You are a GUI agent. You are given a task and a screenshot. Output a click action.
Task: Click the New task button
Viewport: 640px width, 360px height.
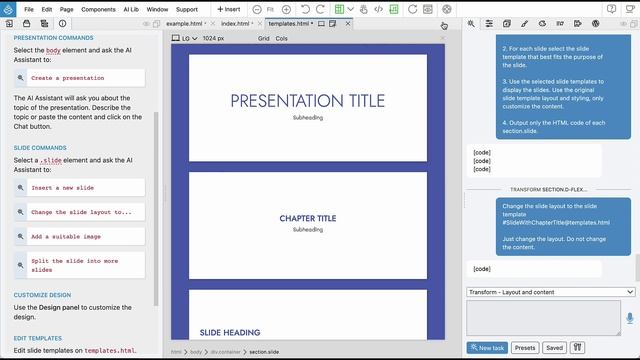[x=487, y=348]
